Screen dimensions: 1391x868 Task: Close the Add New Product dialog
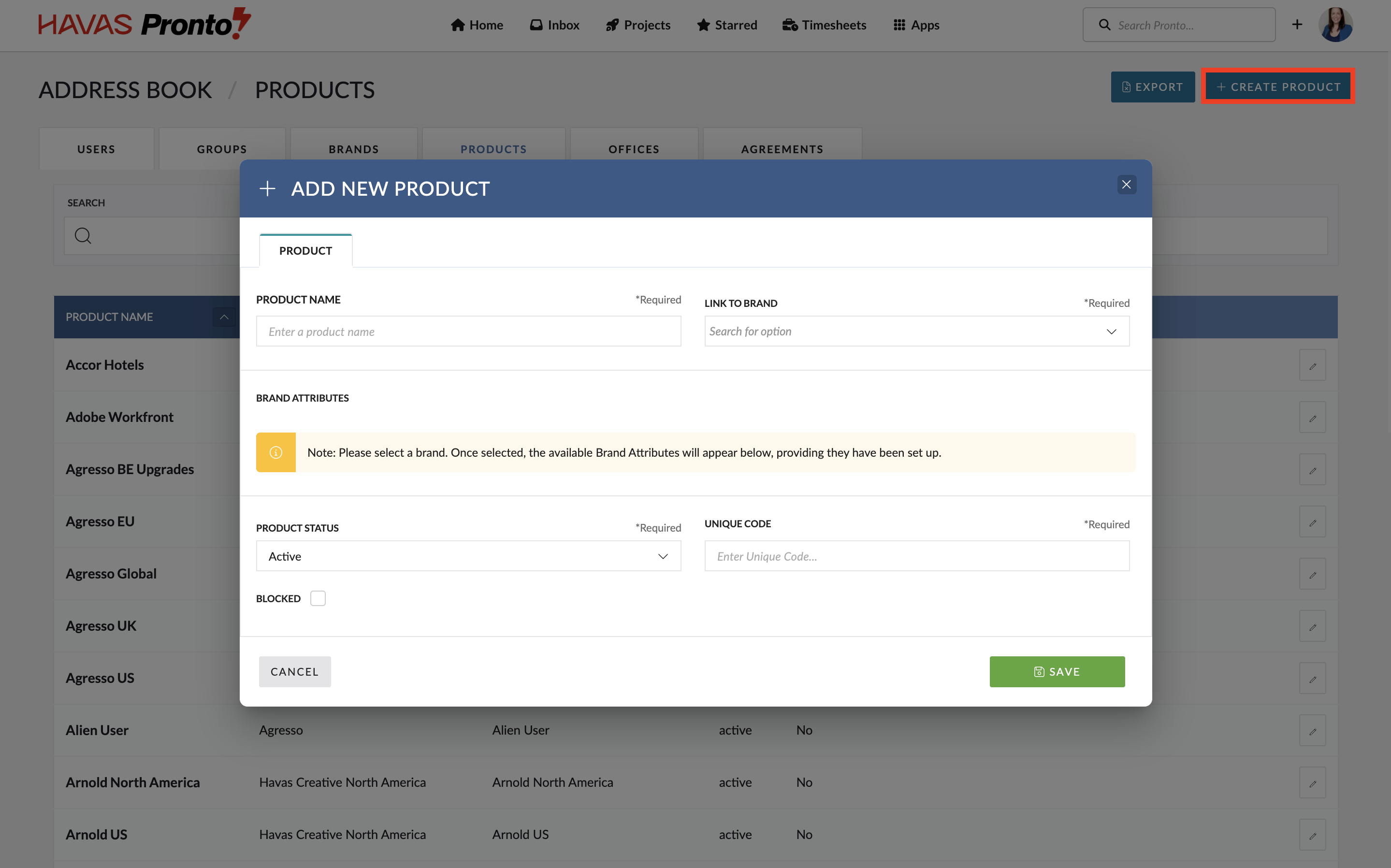coord(1126,184)
